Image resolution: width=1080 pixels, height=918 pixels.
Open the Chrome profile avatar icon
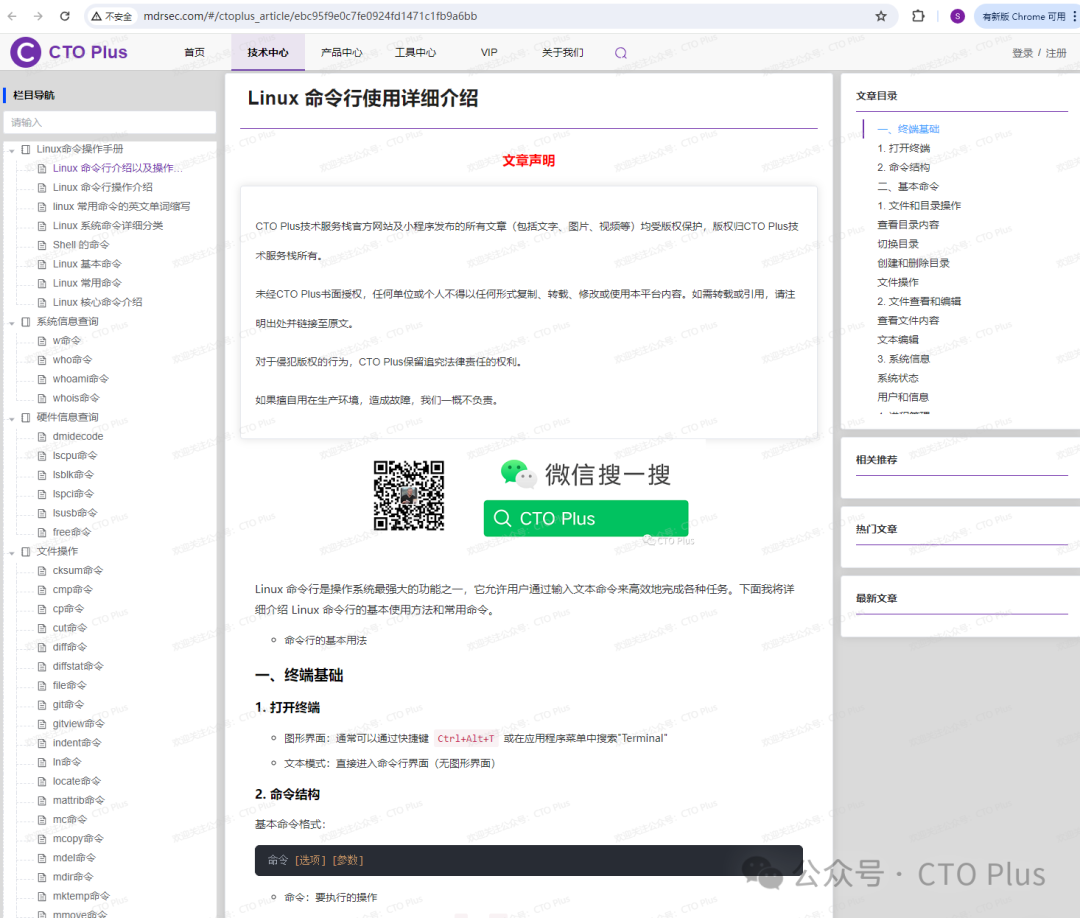(957, 16)
